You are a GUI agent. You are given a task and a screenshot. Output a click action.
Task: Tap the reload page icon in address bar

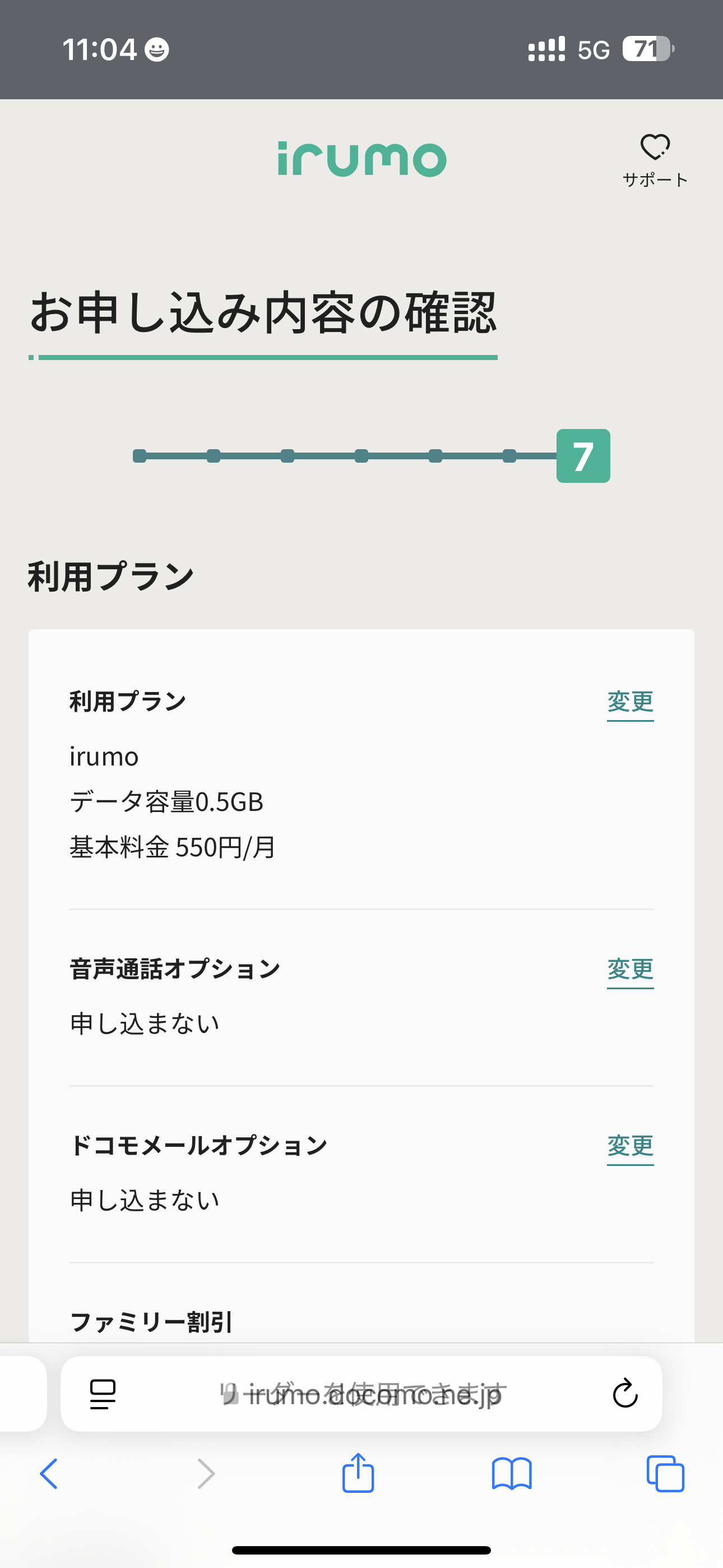click(624, 1393)
